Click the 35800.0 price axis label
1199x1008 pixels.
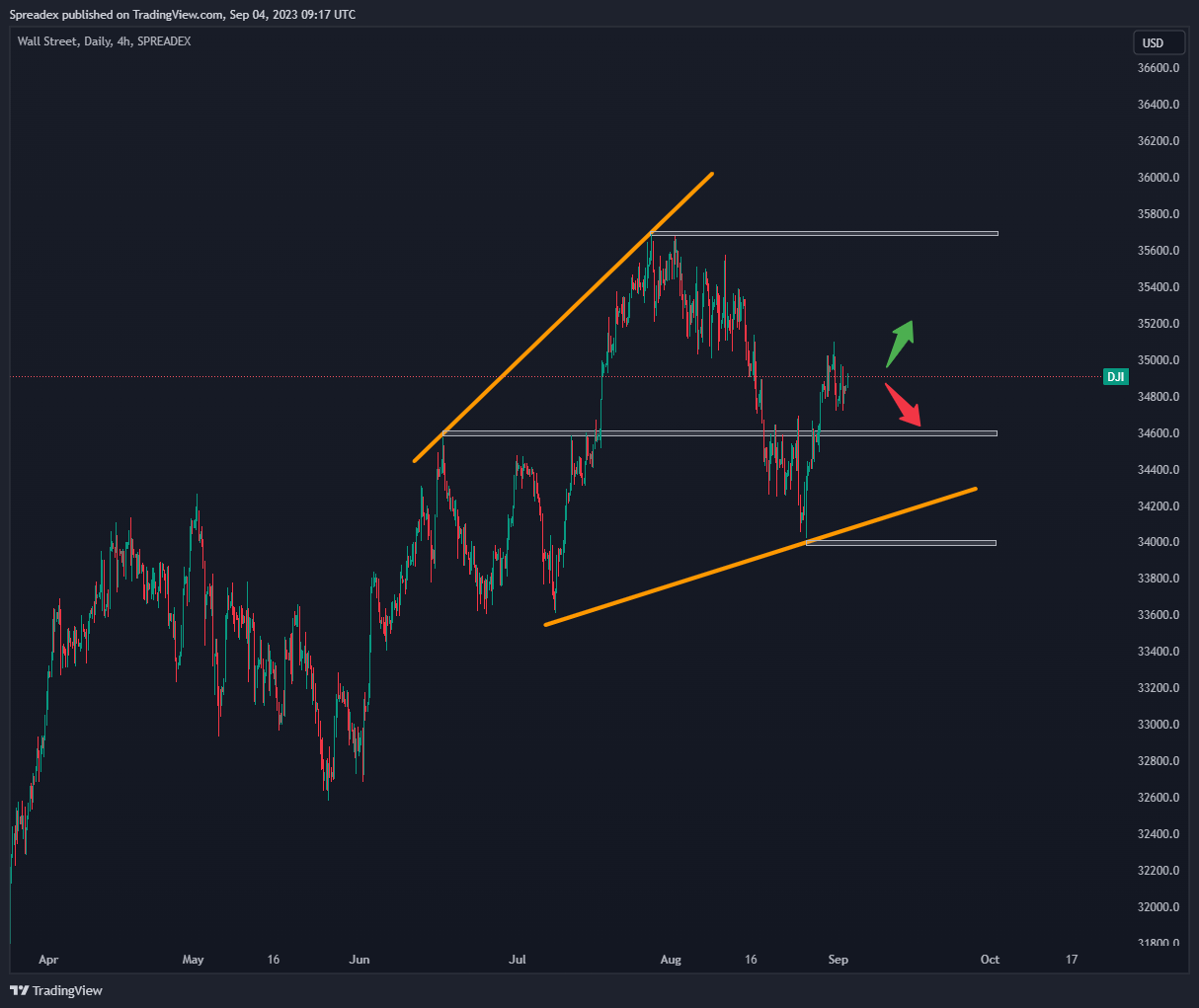point(1159,214)
